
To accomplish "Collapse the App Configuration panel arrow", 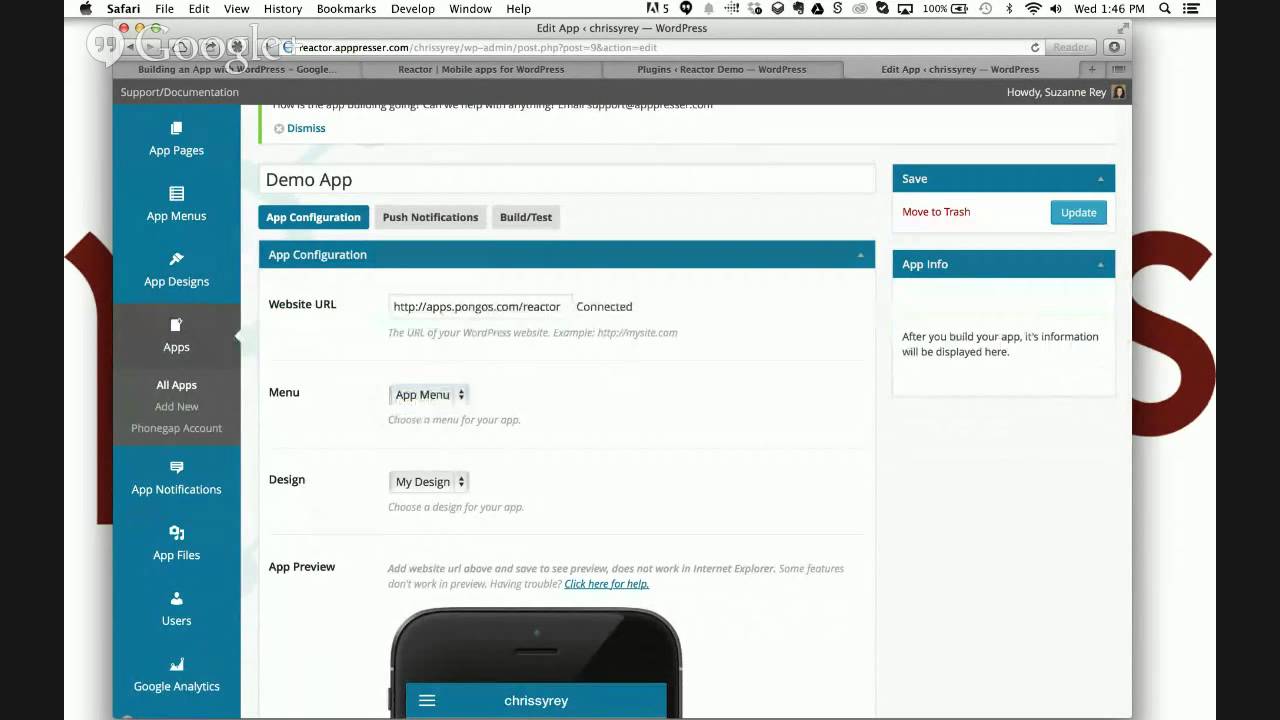I will click(x=860, y=255).
